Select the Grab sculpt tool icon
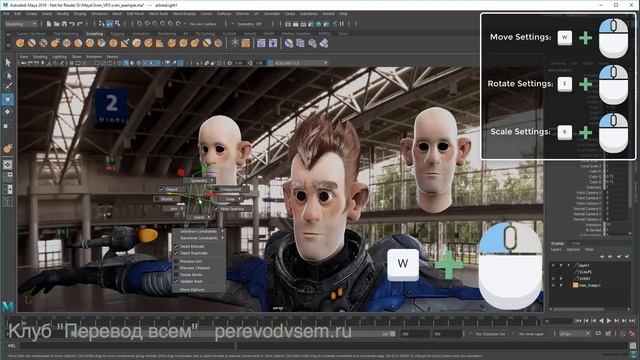 (55, 43)
